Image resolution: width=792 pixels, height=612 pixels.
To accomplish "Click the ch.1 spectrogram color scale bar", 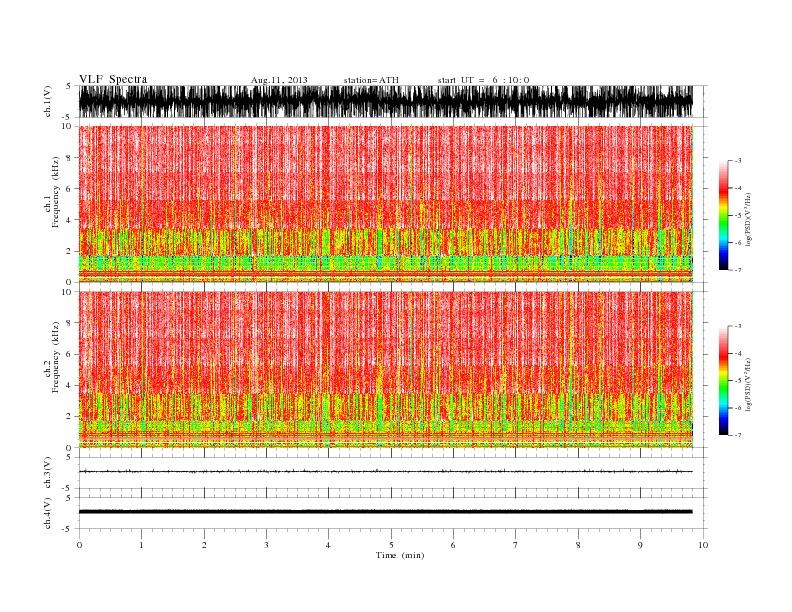I will [724, 216].
